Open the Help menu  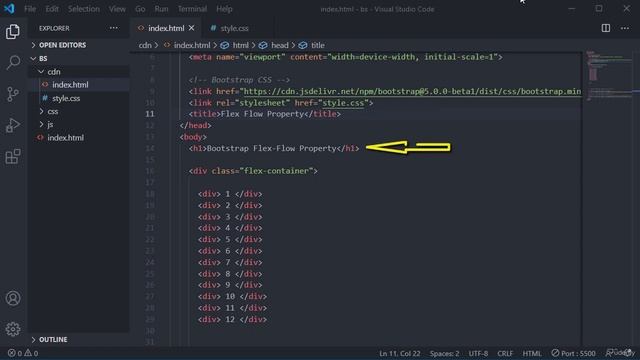tap(224, 9)
